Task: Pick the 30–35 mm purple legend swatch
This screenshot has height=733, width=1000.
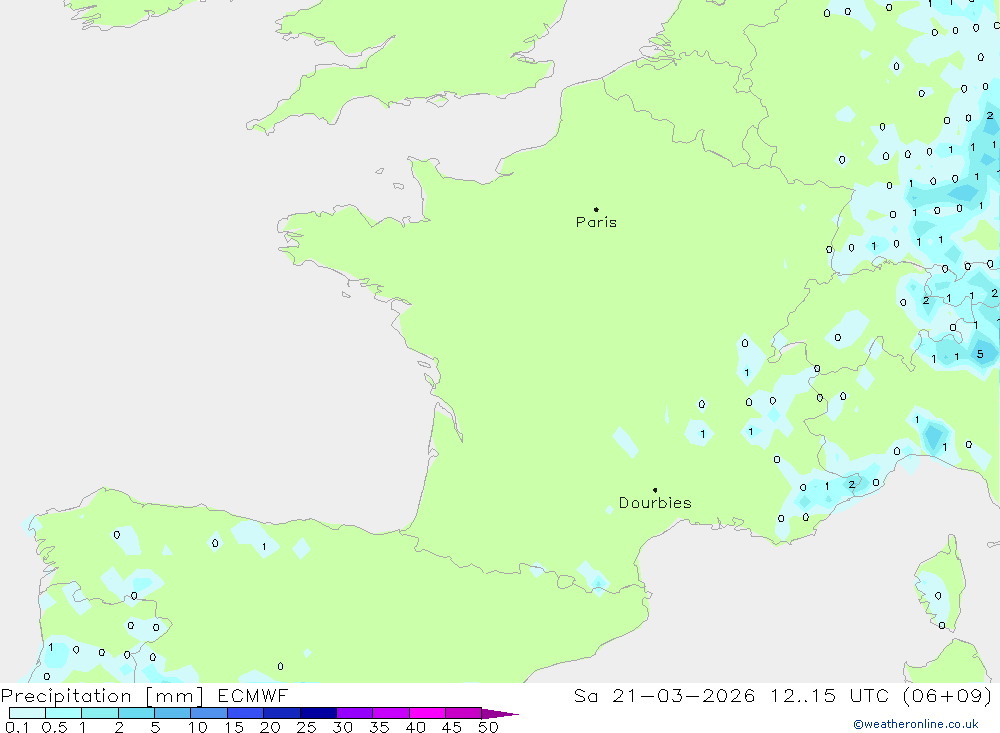Action: (354, 713)
